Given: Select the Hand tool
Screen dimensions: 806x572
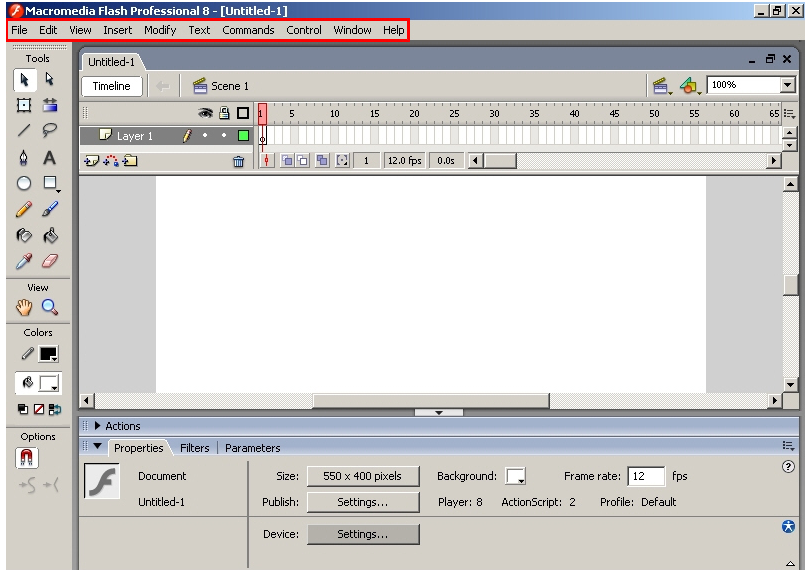Looking at the screenshot, I should tap(24, 307).
